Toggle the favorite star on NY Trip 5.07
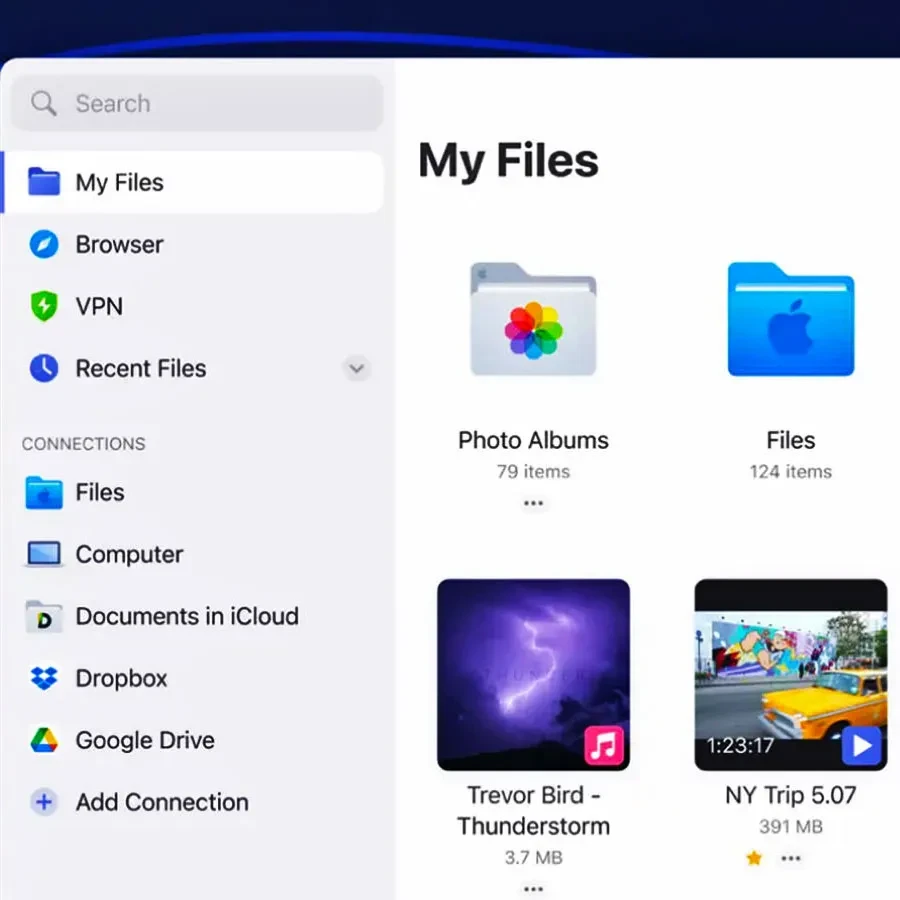 [x=754, y=858]
